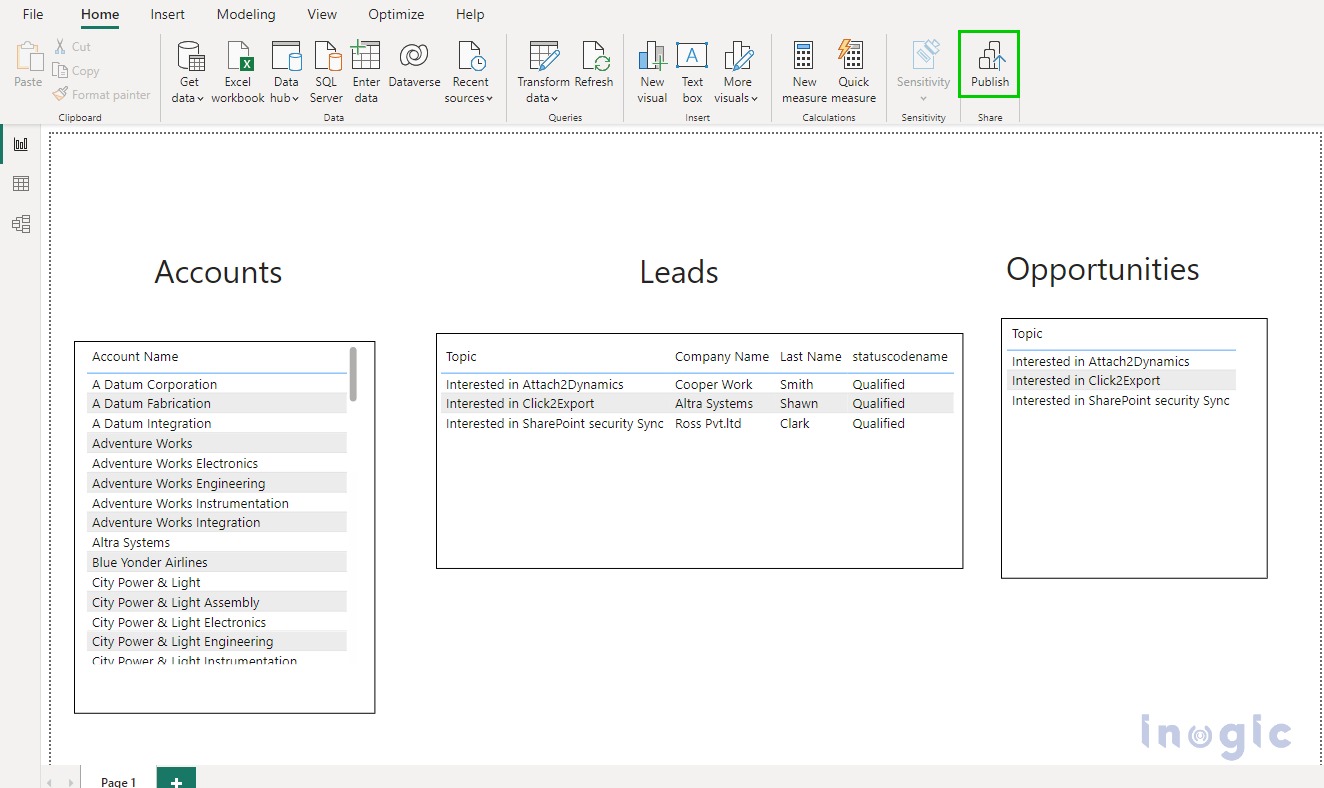Select the Smith last name cell
The height and width of the screenshot is (788, 1324).
[797, 384]
